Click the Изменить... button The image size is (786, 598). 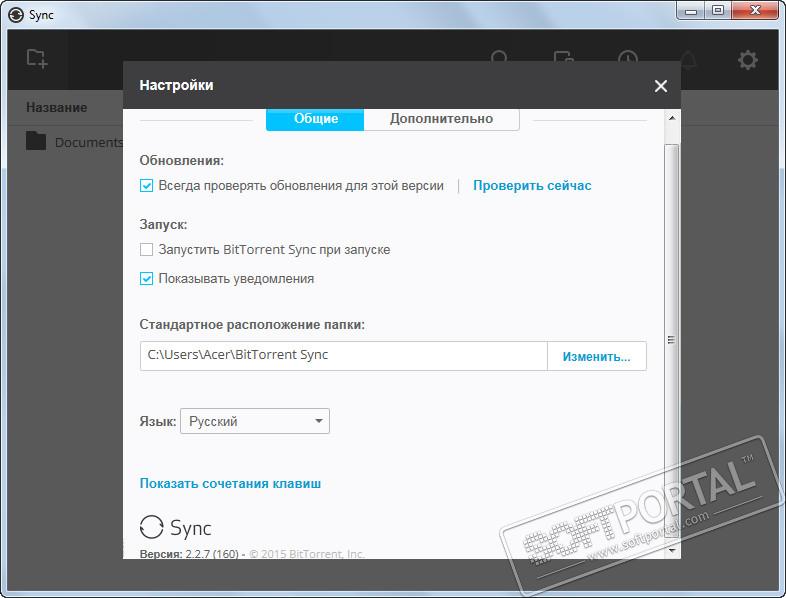click(x=597, y=356)
